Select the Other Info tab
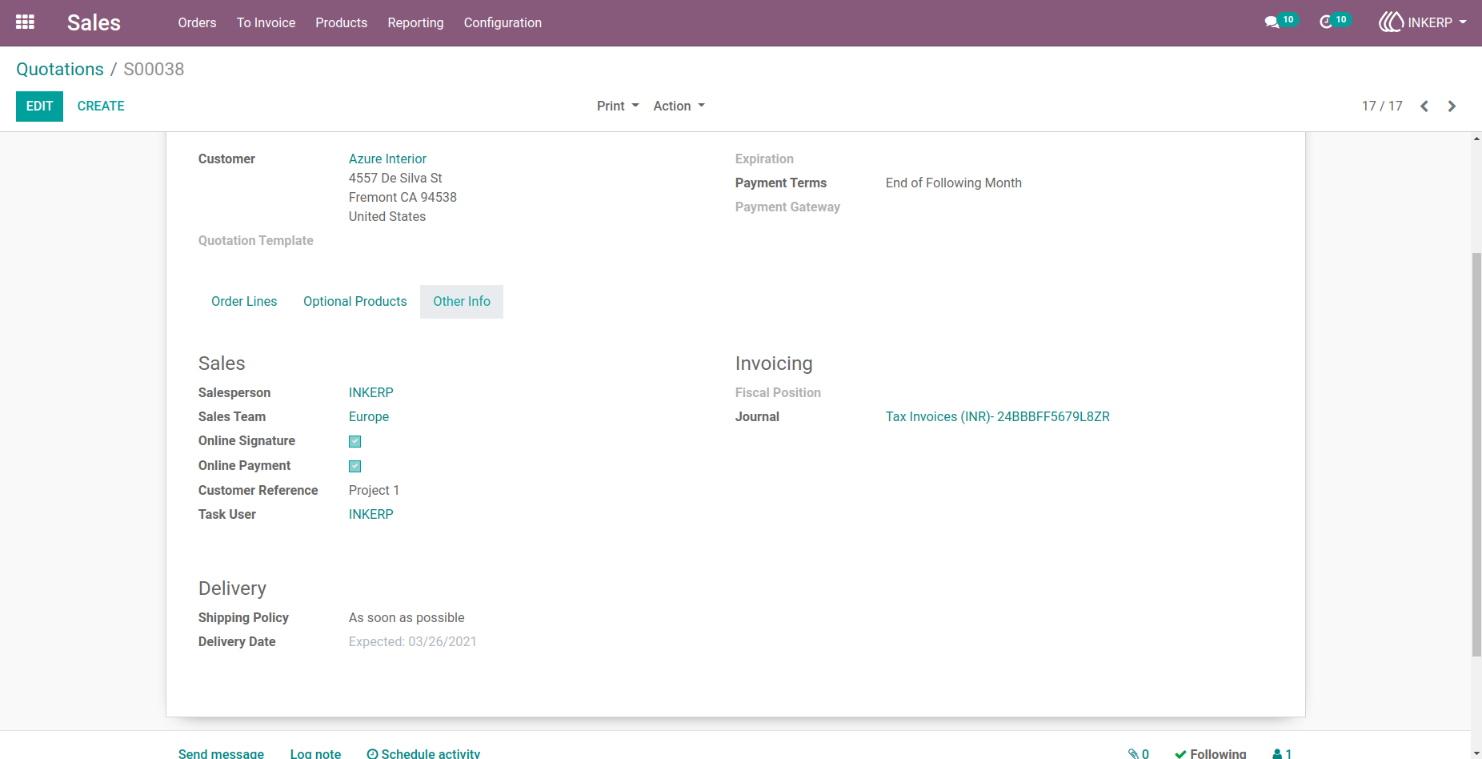Screen dimensions: 1482x759 [x=462, y=301]
